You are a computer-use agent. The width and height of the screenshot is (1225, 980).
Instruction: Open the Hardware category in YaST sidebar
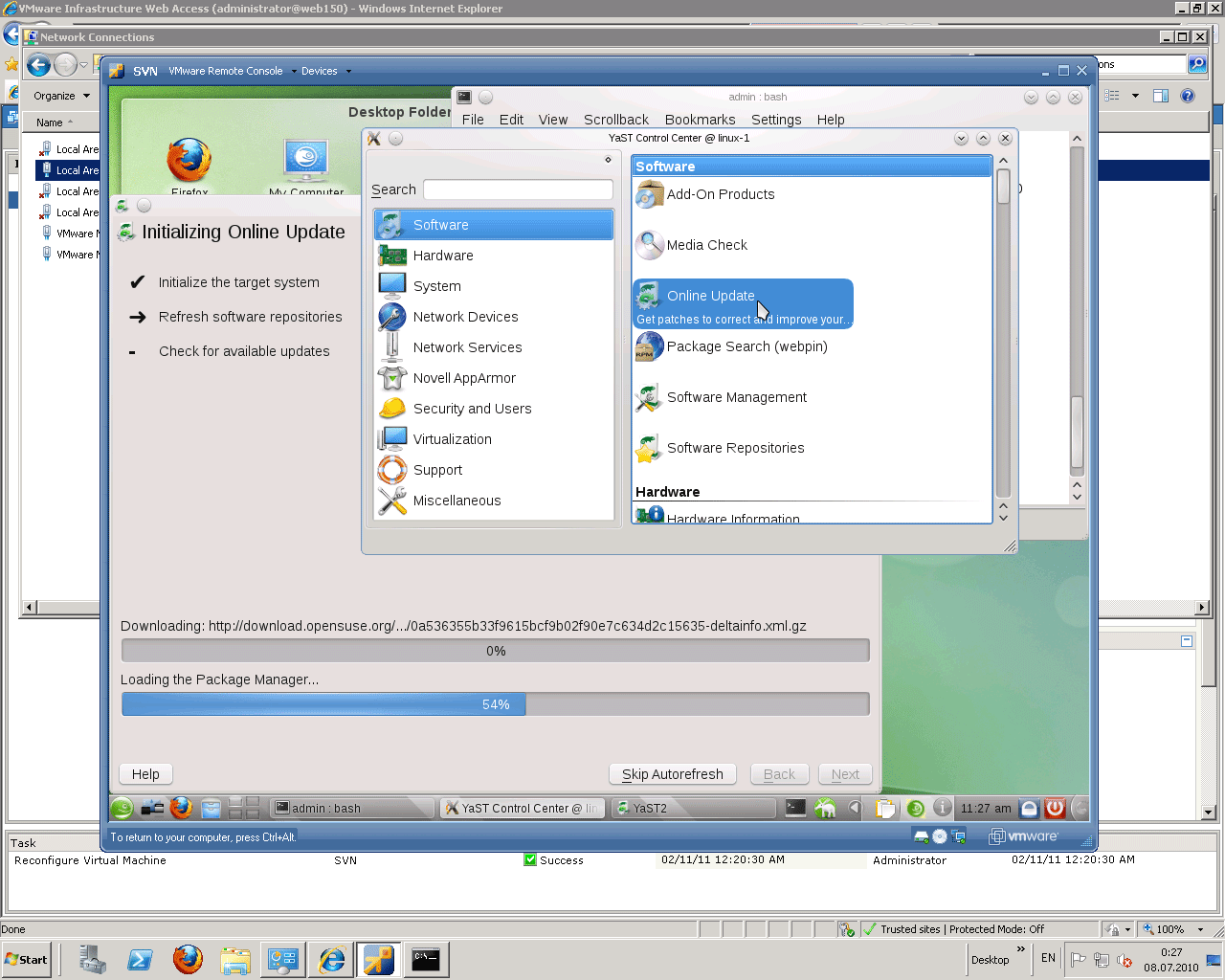[x=494, y=256]
